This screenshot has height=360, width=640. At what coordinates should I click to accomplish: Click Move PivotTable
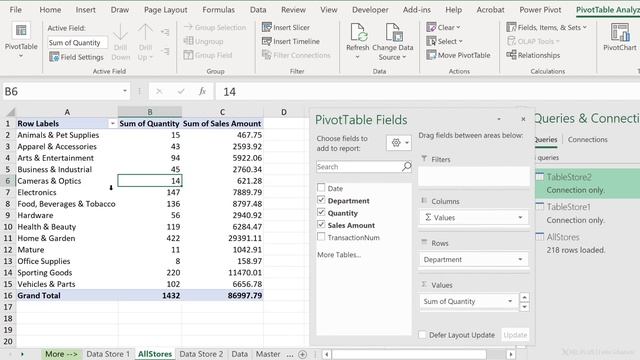458,55
